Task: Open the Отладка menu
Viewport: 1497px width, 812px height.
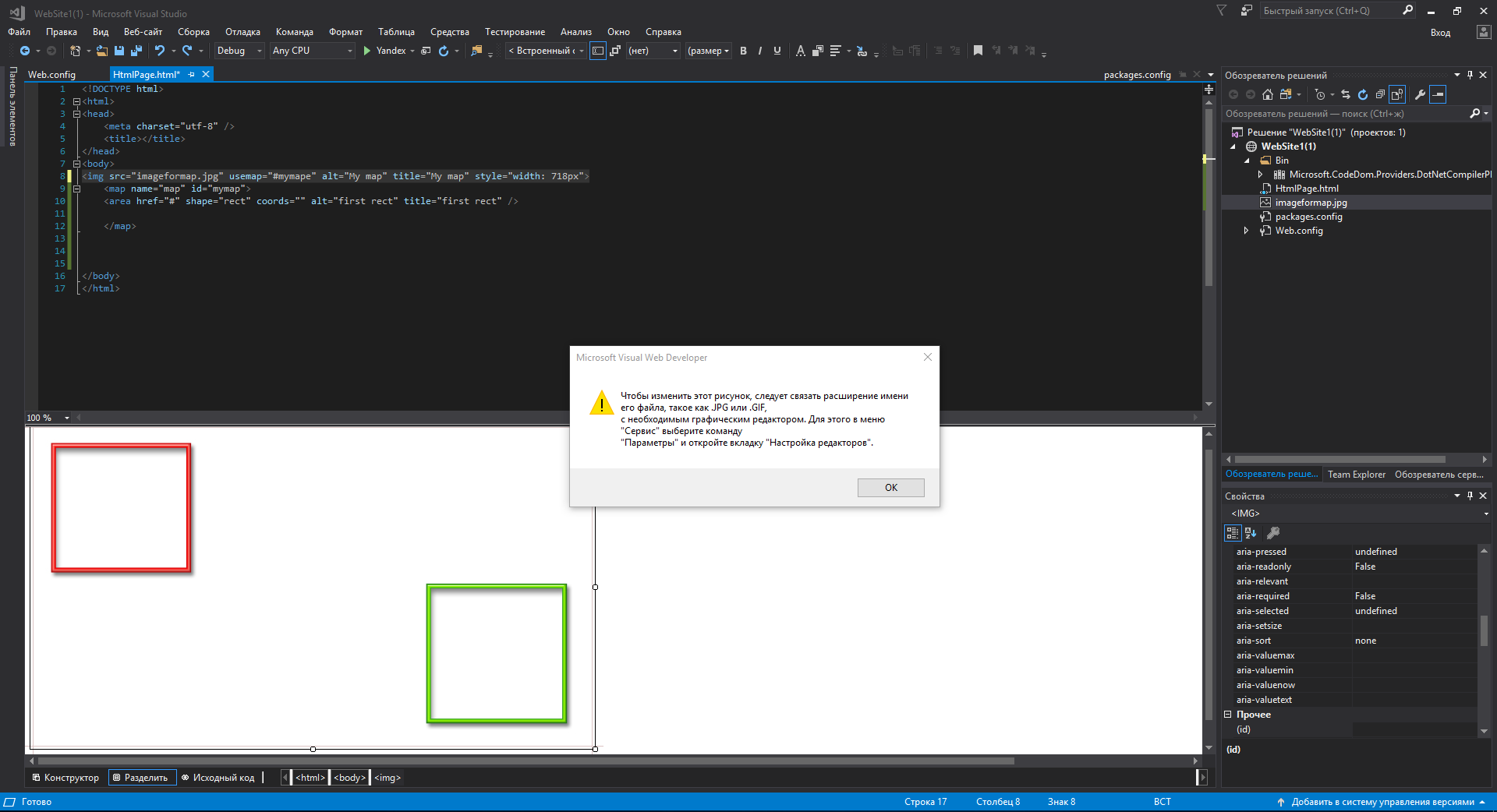Action: point(242,32)
